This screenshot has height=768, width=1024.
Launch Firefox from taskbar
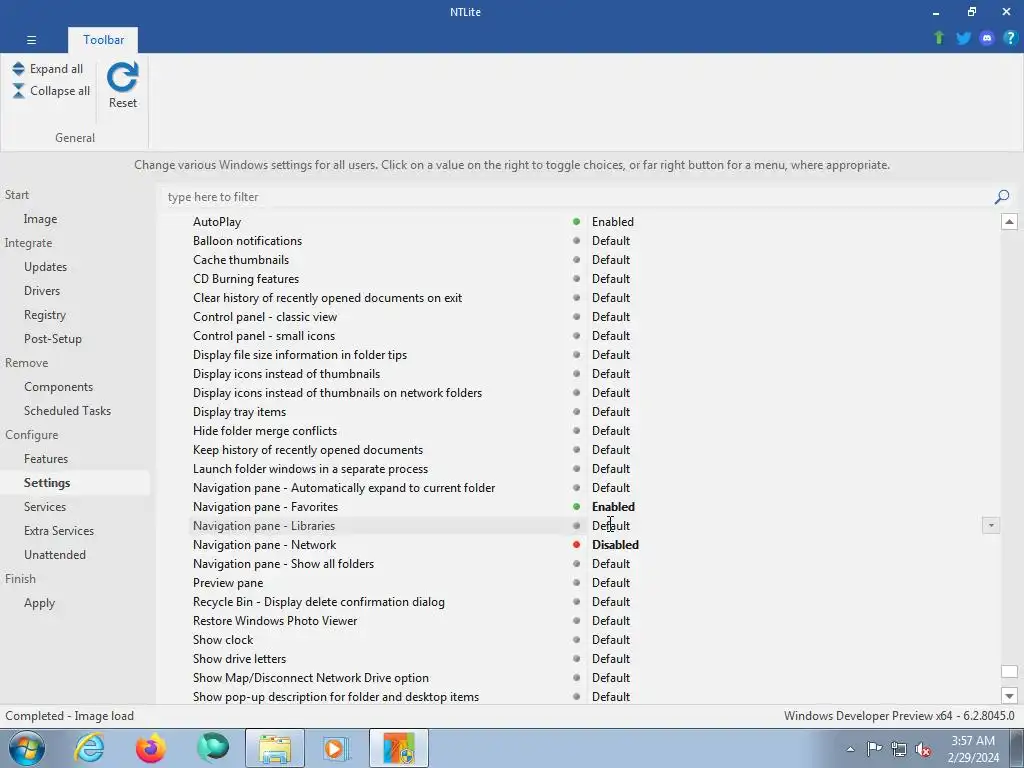[x=151, y=748]
